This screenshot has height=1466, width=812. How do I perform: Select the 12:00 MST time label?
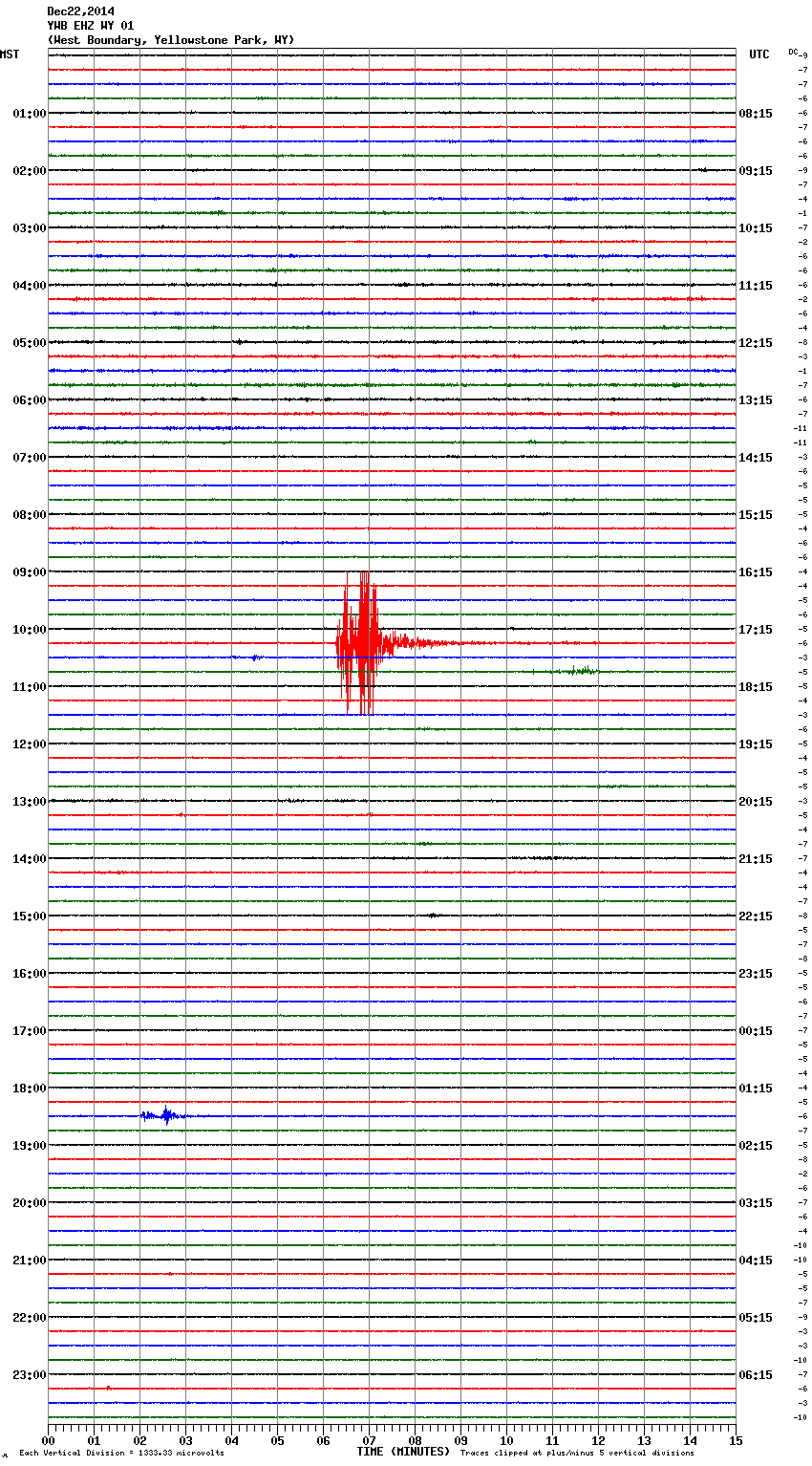[29, 744]
